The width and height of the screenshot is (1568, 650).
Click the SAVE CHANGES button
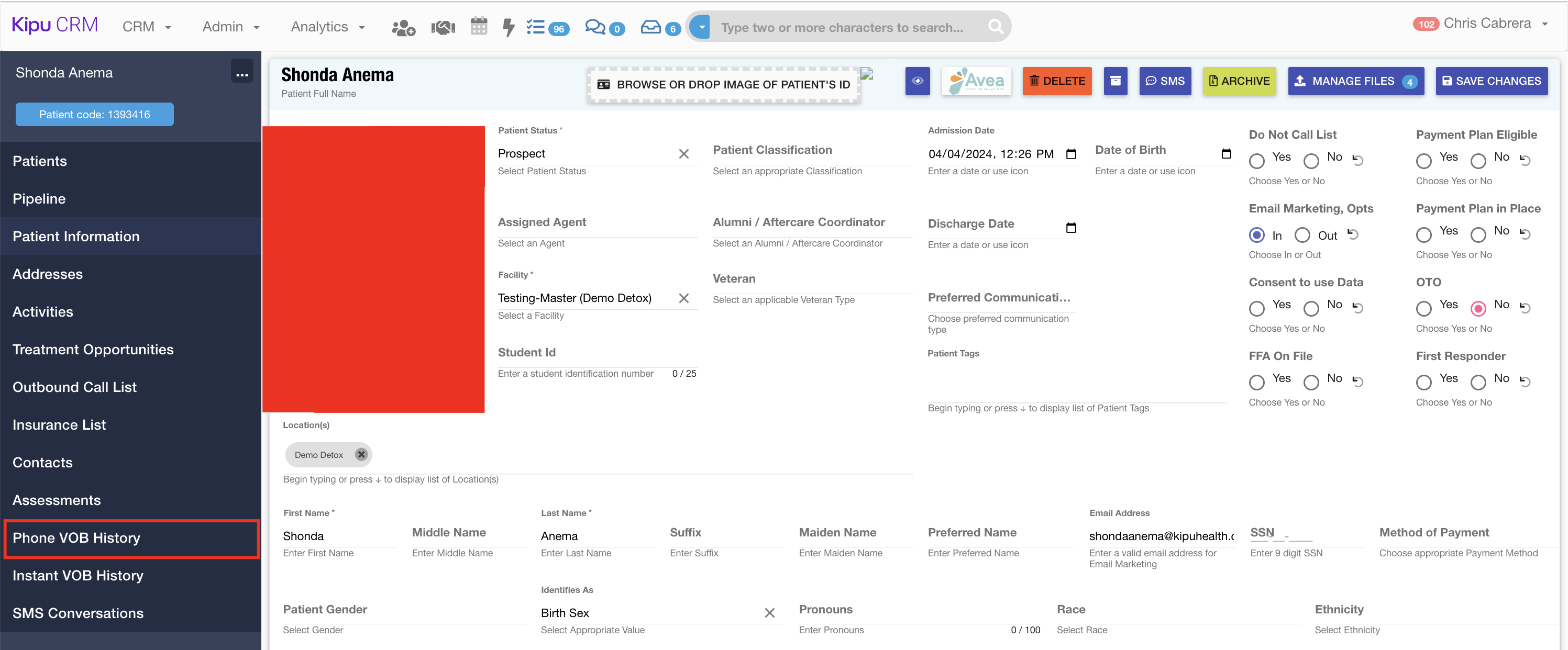[x=1492, y=81]
